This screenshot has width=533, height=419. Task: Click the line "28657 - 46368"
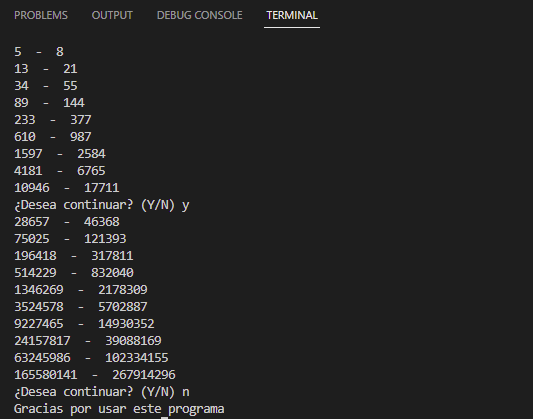(x=67, y=222)
